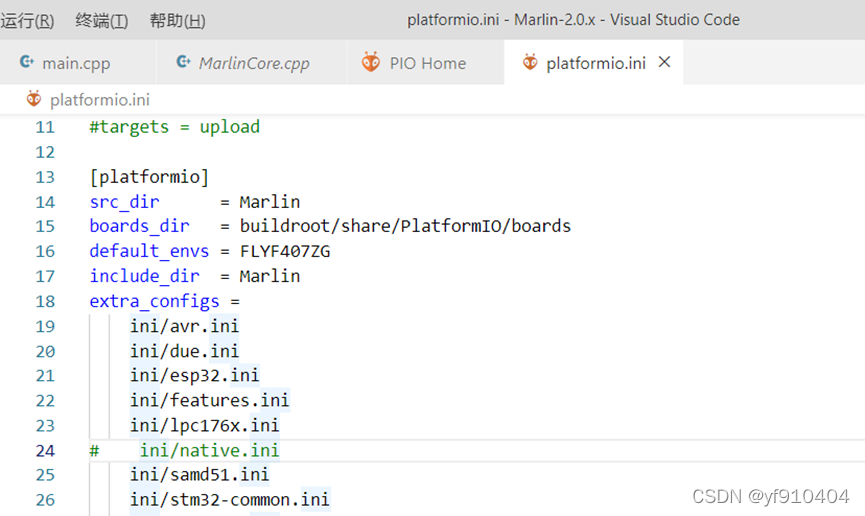Click the platformio.ini breadcrumb label
This screenshot has width=865, height=516.
(100, 100)
